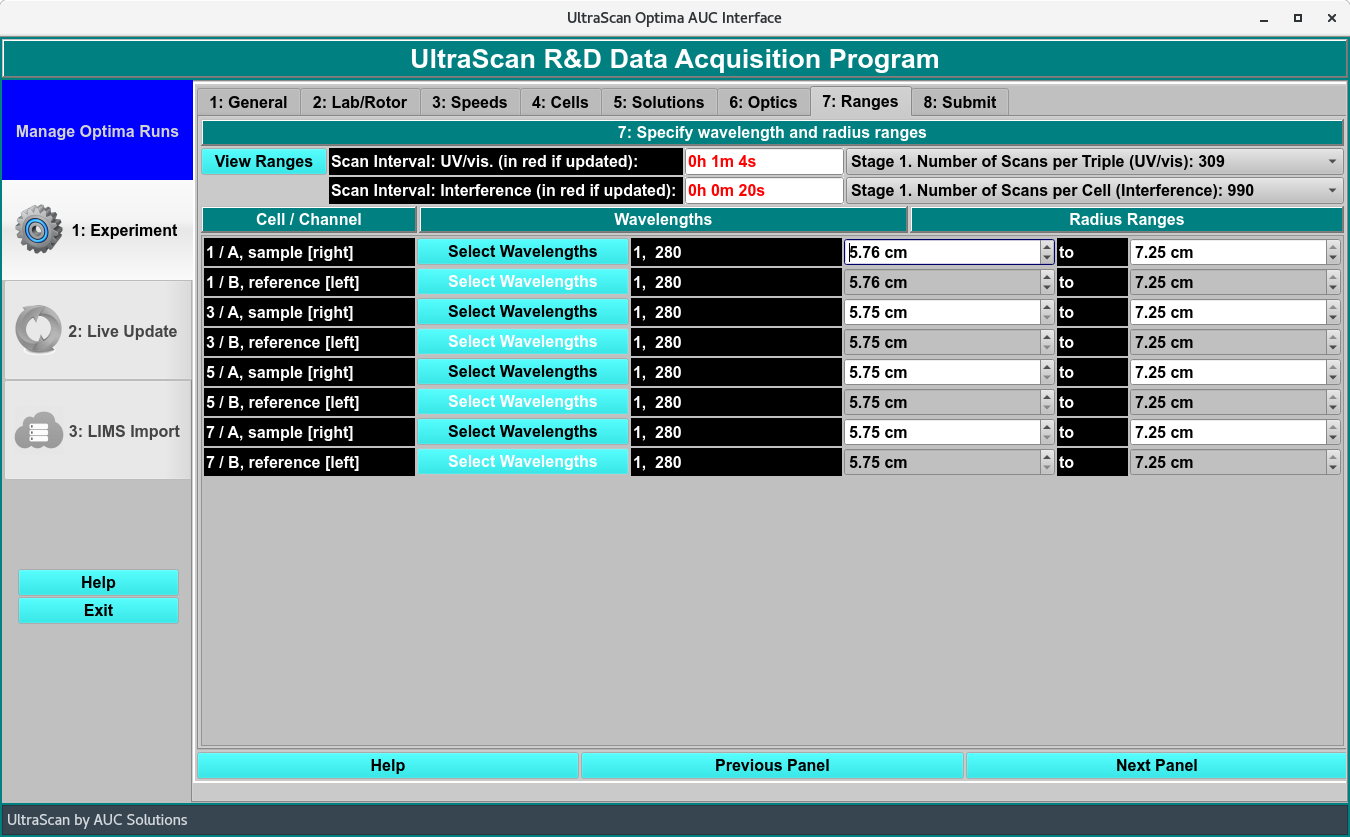Image resolution: width=1350 pixels, height=837 pixels.
Task: Click the refresh icon for Live Update
Action: point(39,331)
